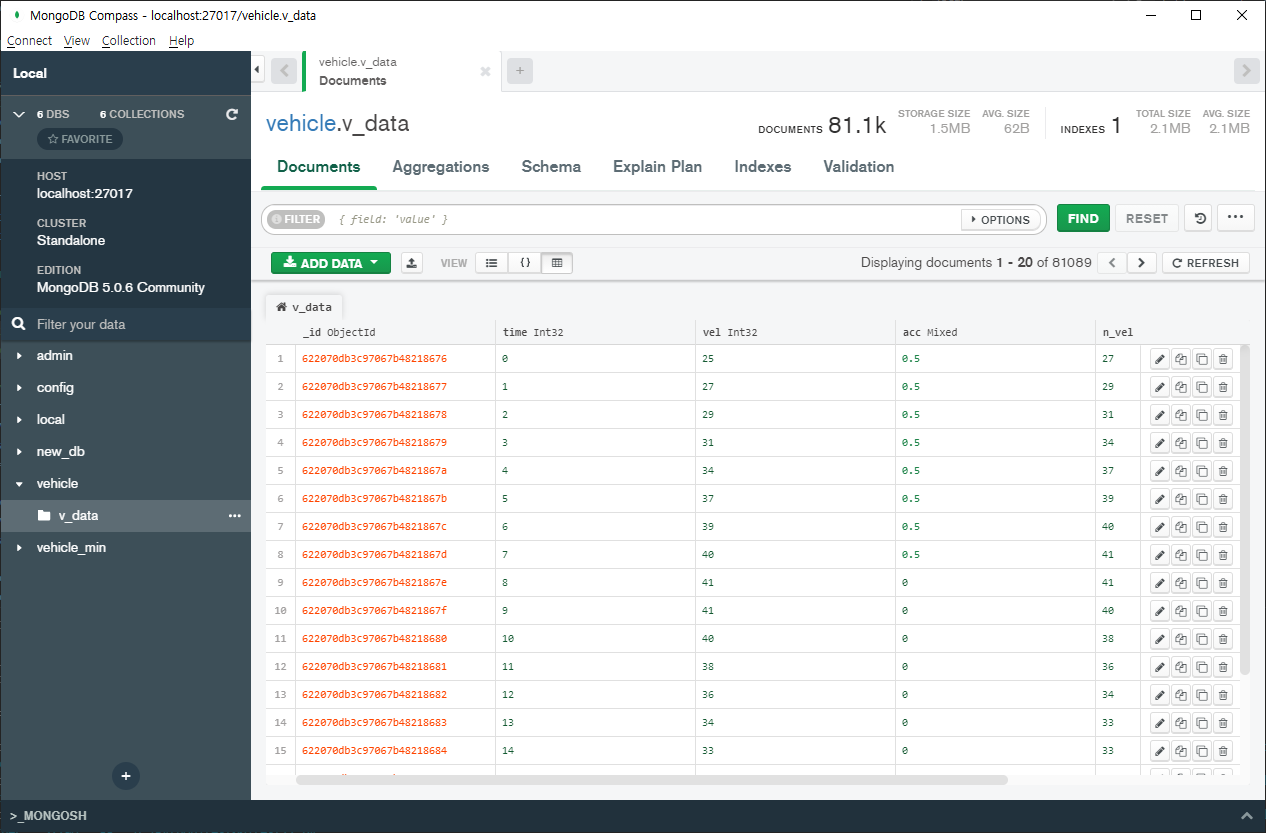The width and height of the screenshot is (1266, 833).
Task: Switch to List view
Action: coord(491,263)
